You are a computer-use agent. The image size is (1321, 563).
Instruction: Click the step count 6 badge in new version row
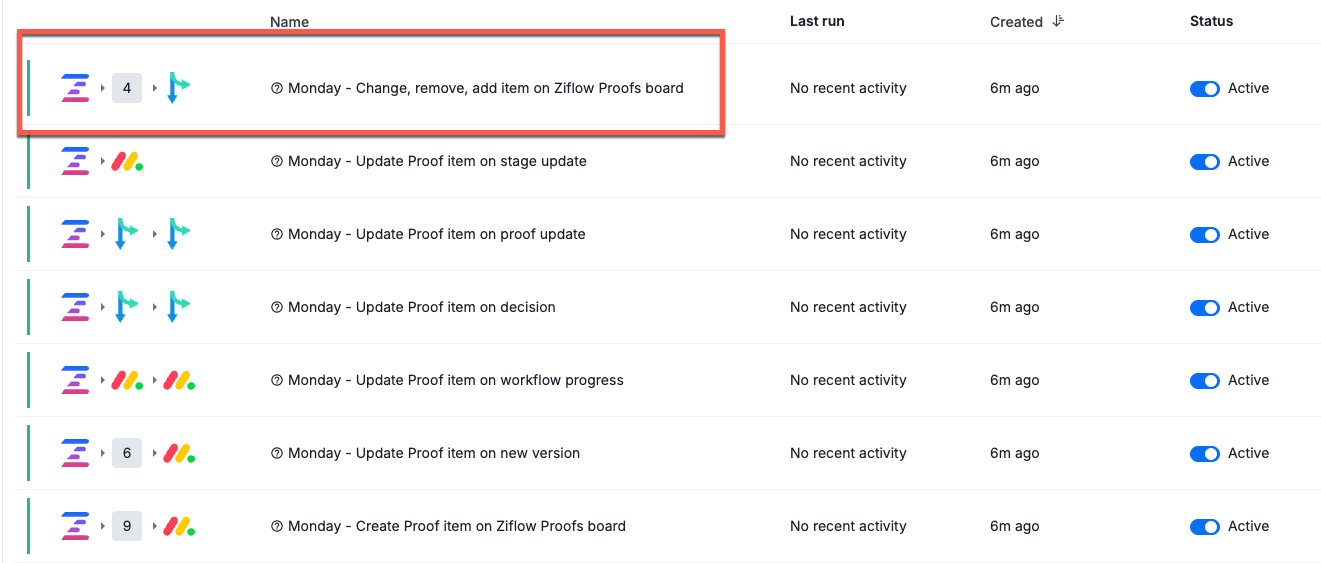click(x=127, y=453)
